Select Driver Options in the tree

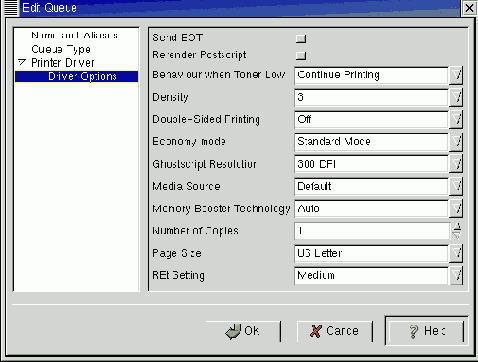[76, 76]
